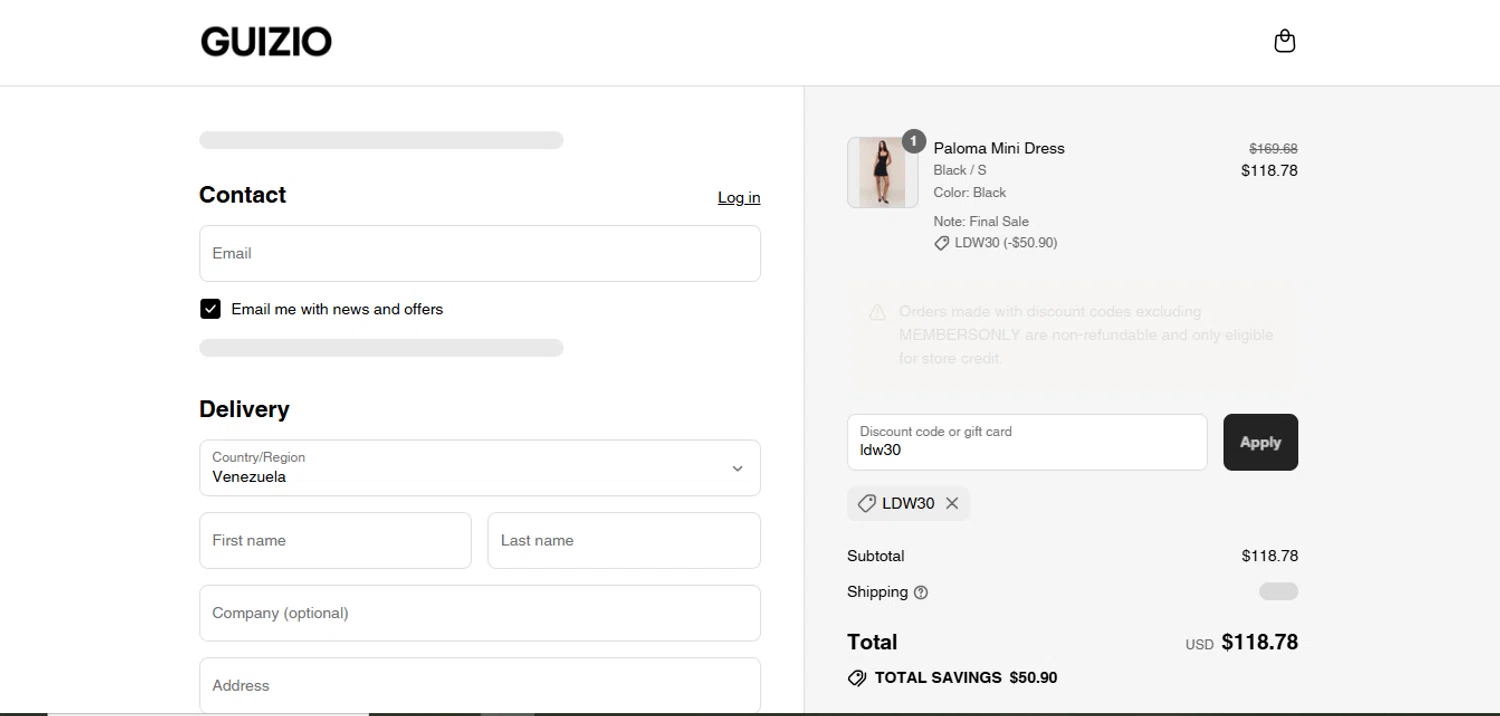
Task: Click the quantity badge on dress thumbnail
Action: coord(913,141)
